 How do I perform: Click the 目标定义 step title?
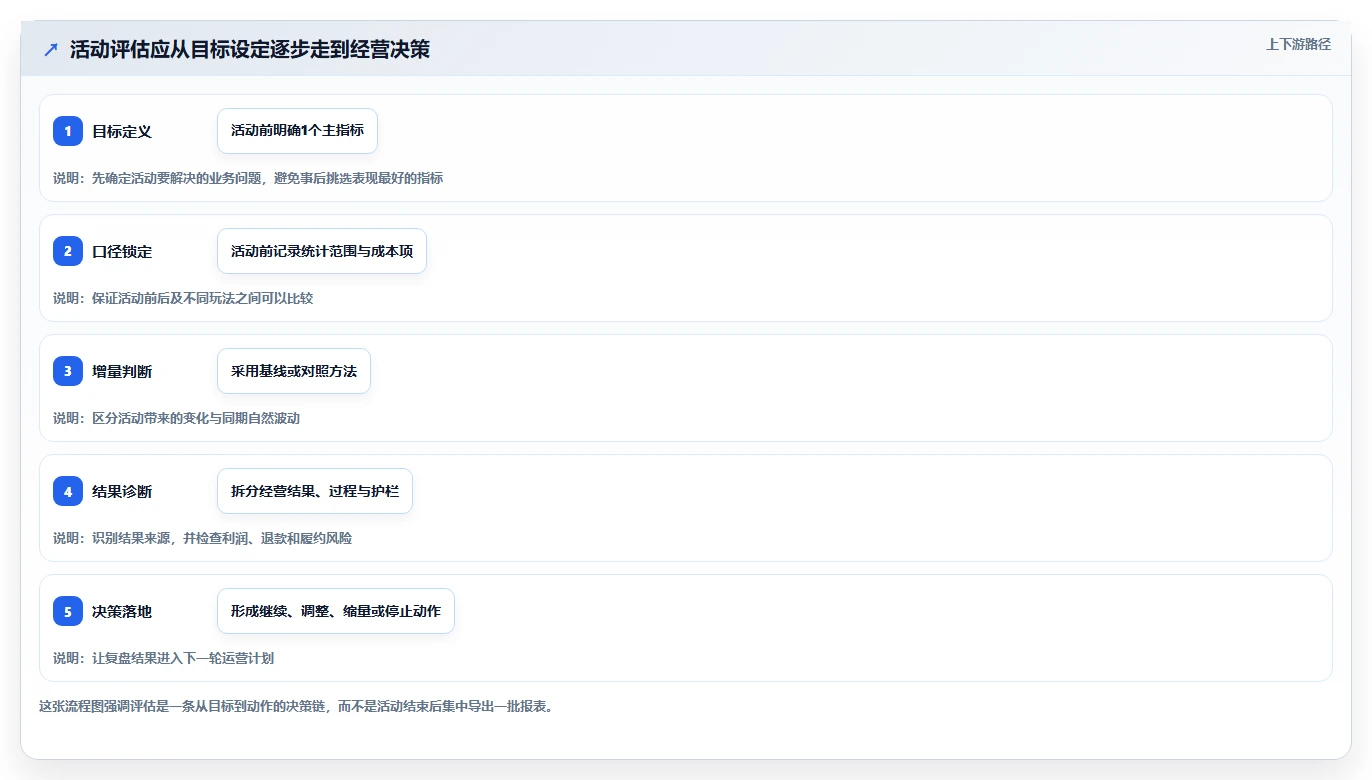pyautogui.click(x=122, y=131)
